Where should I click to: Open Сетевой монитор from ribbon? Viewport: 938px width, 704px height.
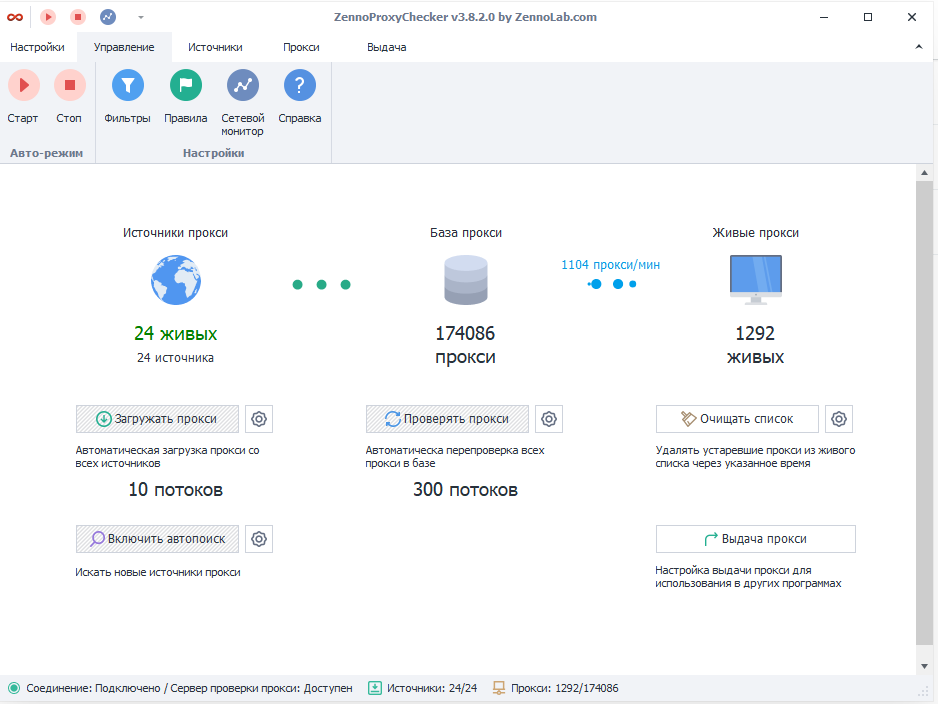tap(242, 103)
